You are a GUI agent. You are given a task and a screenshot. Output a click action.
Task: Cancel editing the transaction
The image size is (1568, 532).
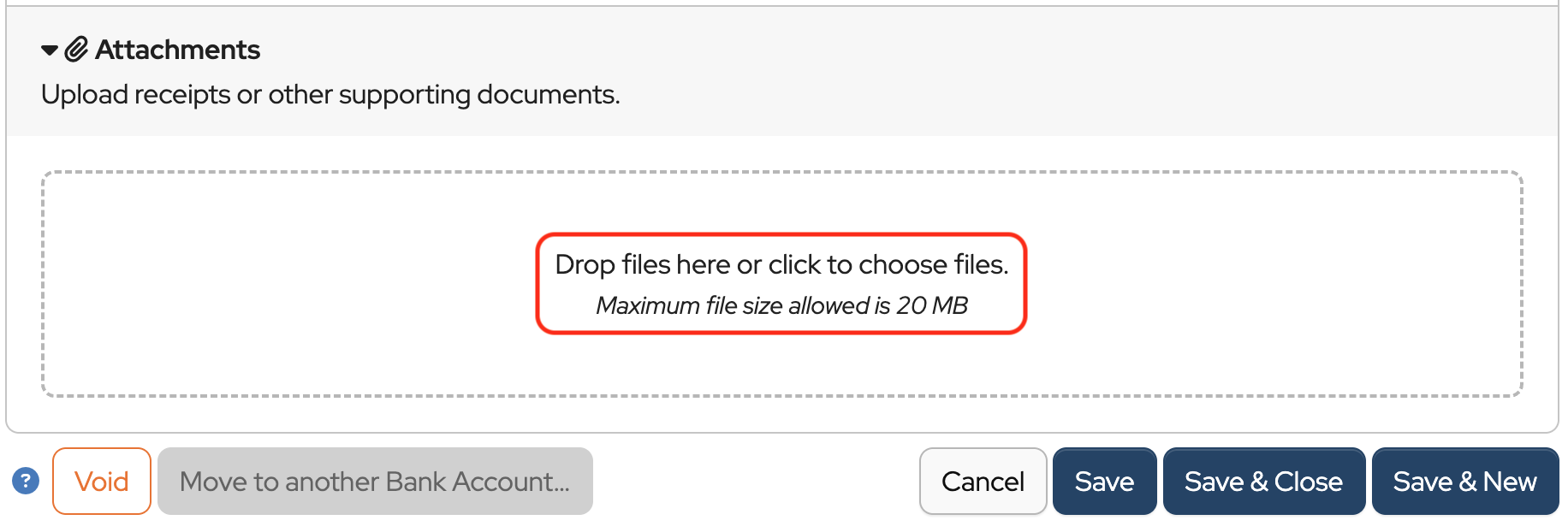click(983, 481)
